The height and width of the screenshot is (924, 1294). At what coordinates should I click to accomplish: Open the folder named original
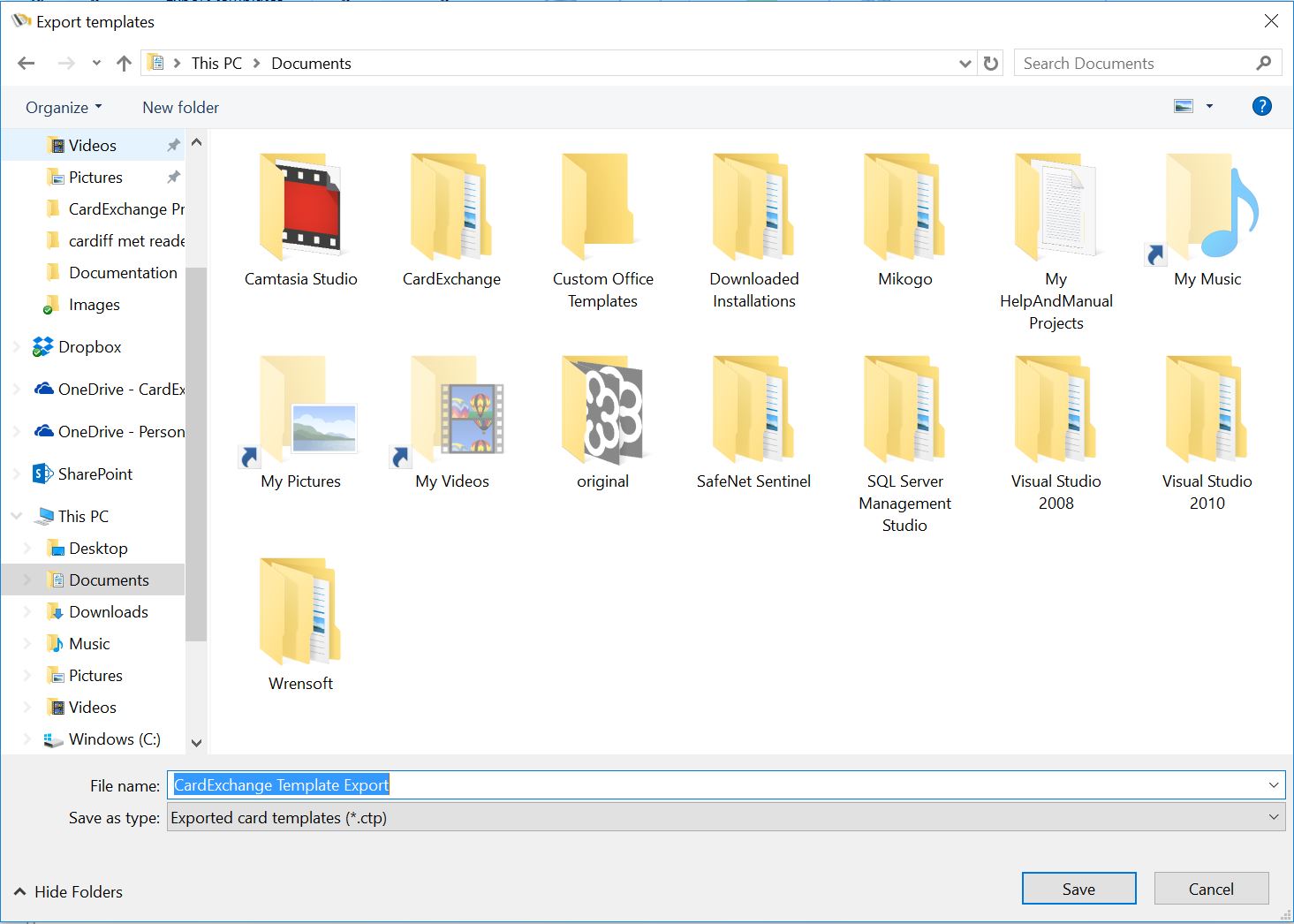[602, 410]
